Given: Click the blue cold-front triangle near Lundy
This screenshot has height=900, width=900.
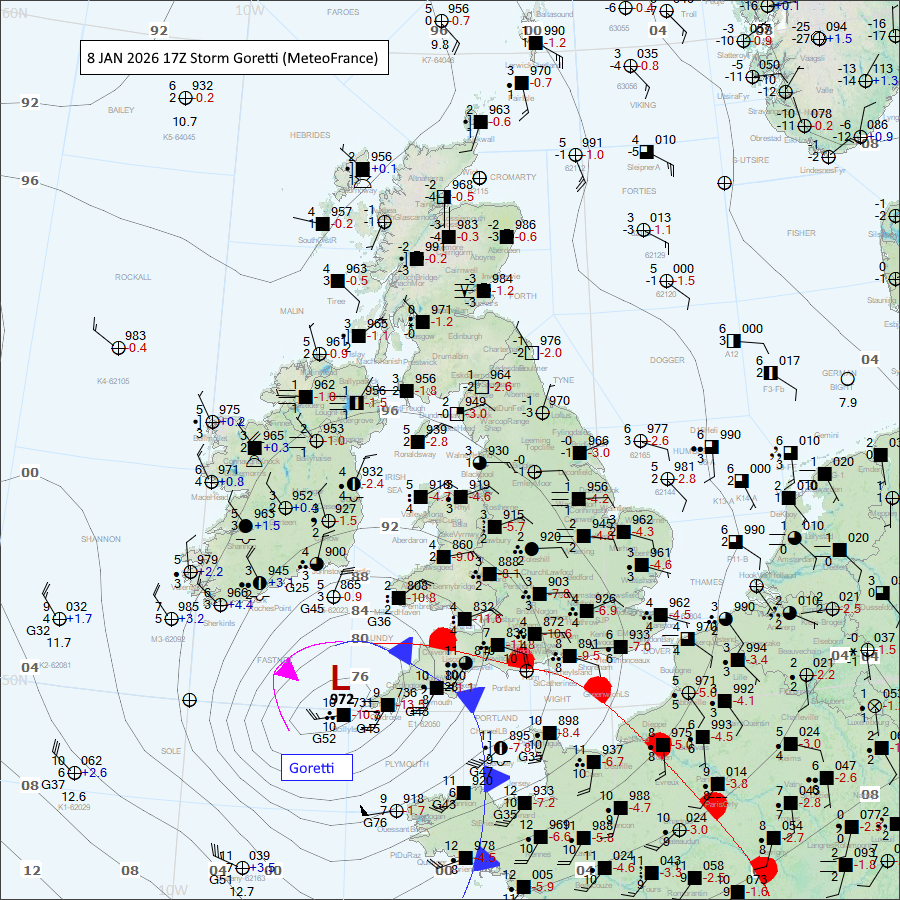Looking at the screenshot, I should [x=404, y=651].
